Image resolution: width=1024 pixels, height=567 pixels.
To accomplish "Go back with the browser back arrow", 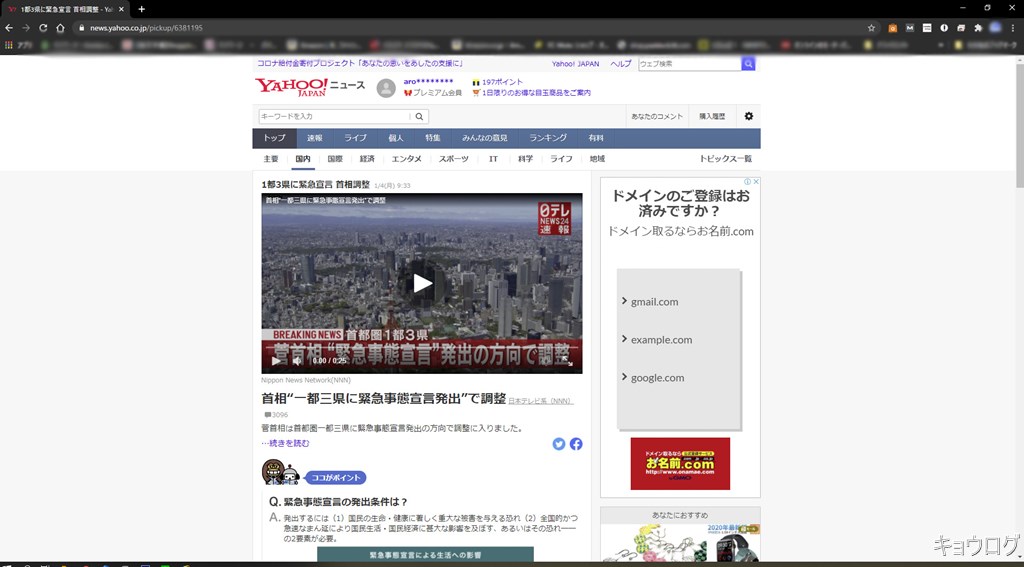I will click(9, 28).
